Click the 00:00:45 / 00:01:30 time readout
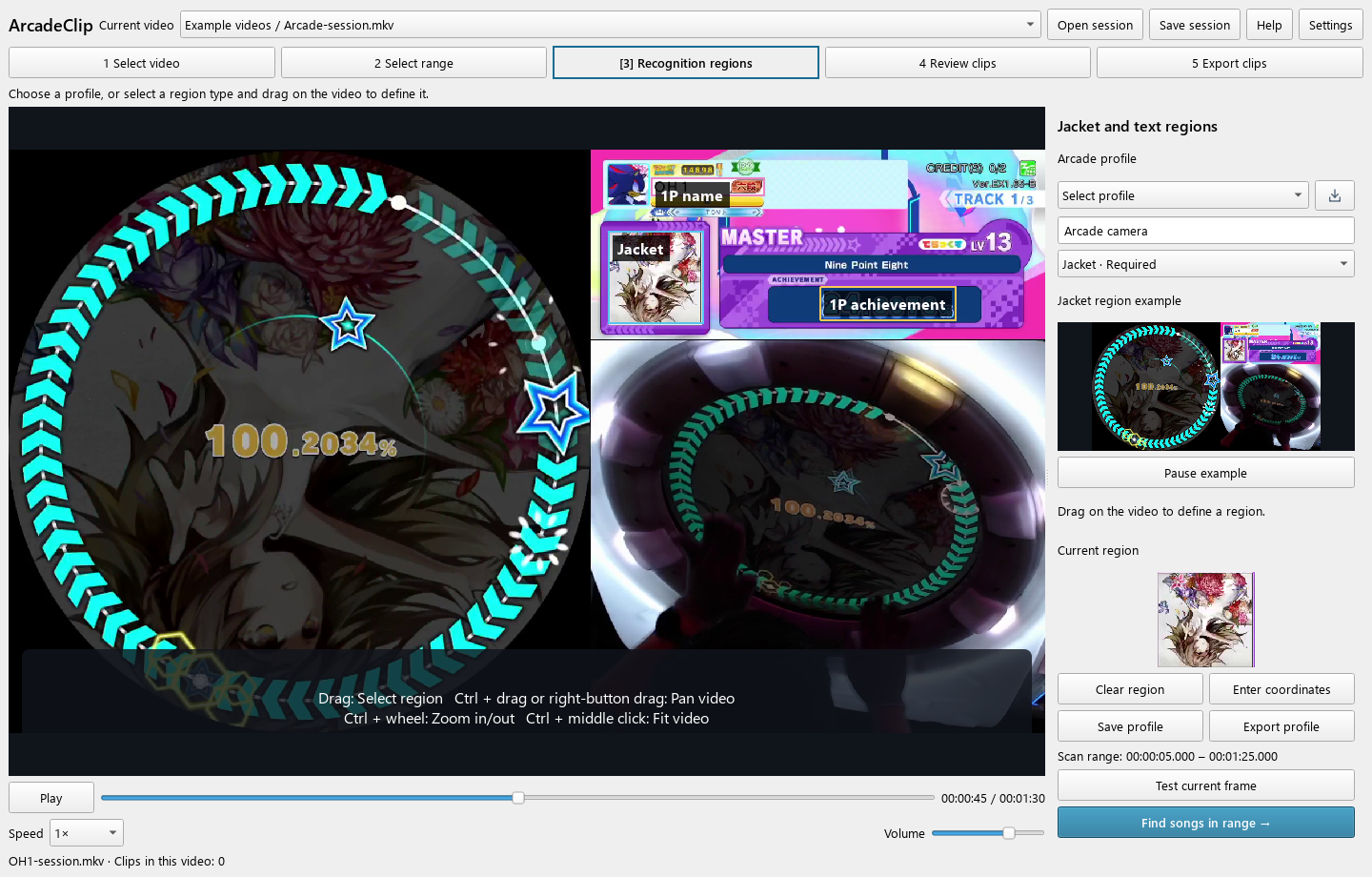1372x877 pixels. [993, 798]
